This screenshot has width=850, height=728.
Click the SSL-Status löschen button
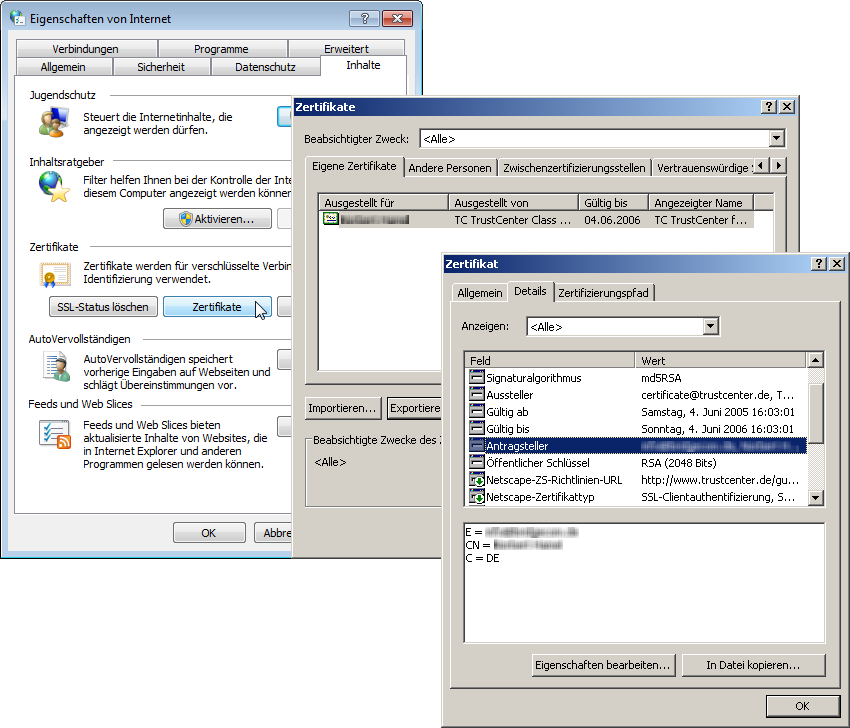(x=102, y=307)
